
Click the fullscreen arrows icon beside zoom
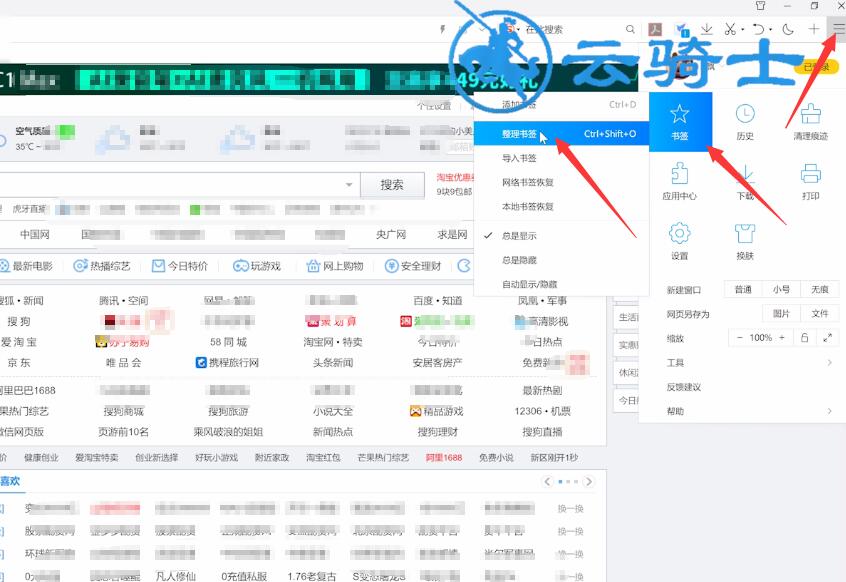(x=828, y=338)
